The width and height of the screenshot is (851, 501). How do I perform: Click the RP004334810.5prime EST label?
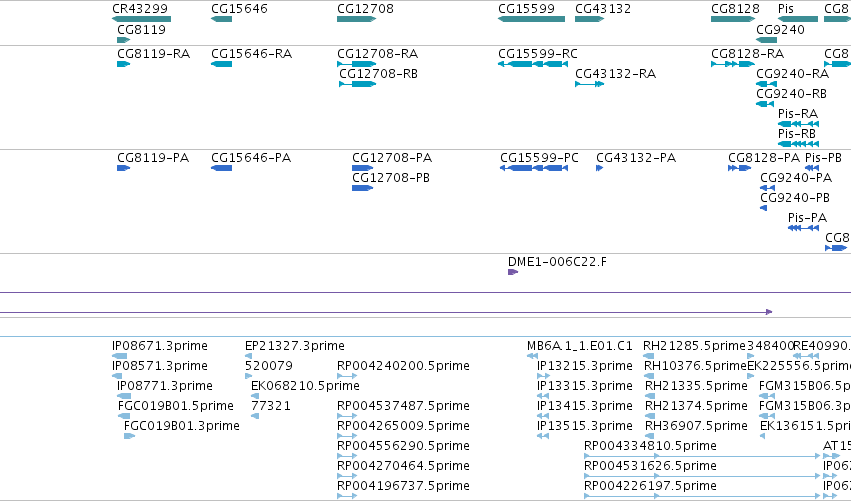pyautogui.click(x=650, y=447)
